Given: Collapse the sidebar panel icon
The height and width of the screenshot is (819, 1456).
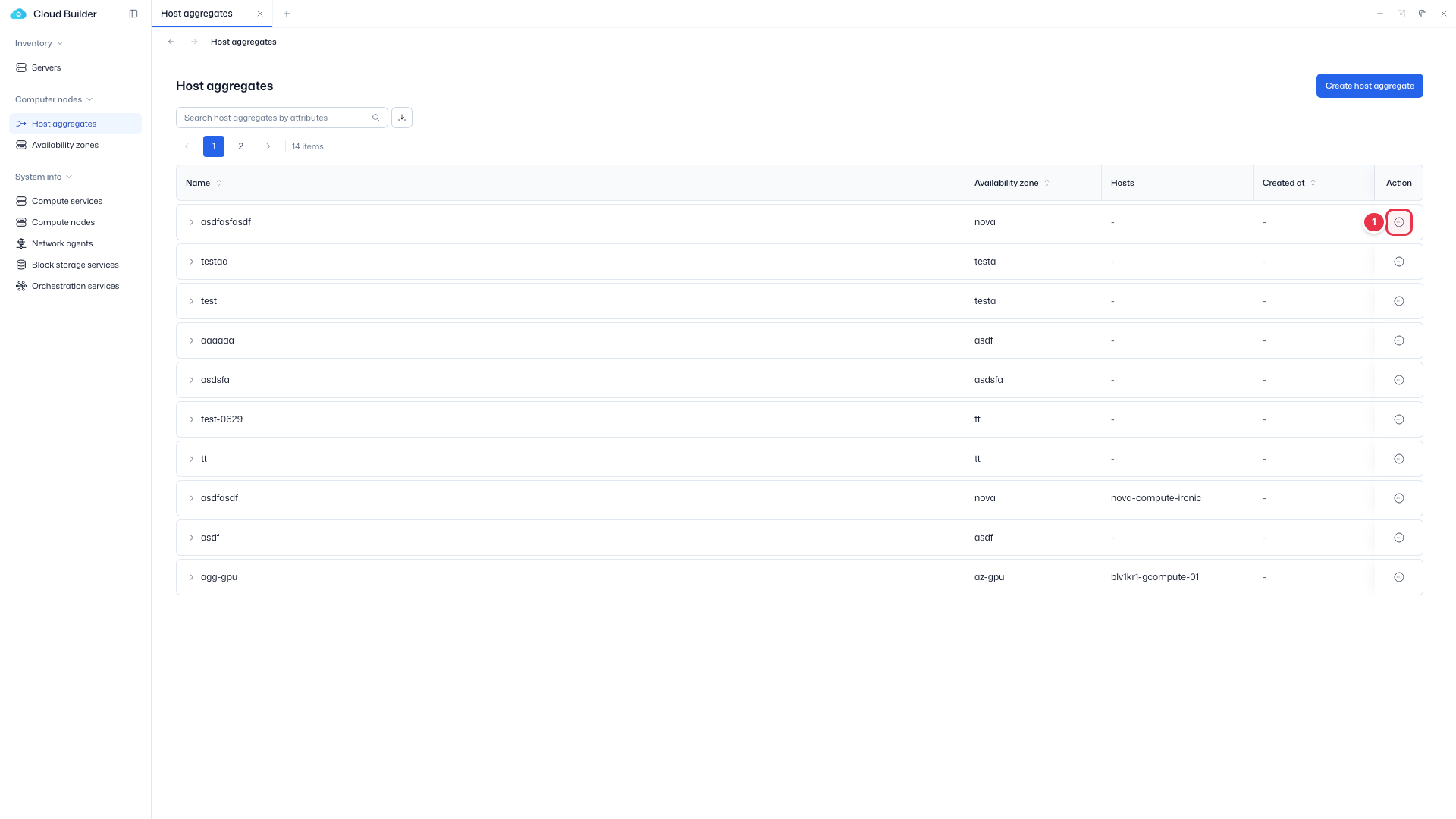Looking at the screenshot, I should coord(133,14).
